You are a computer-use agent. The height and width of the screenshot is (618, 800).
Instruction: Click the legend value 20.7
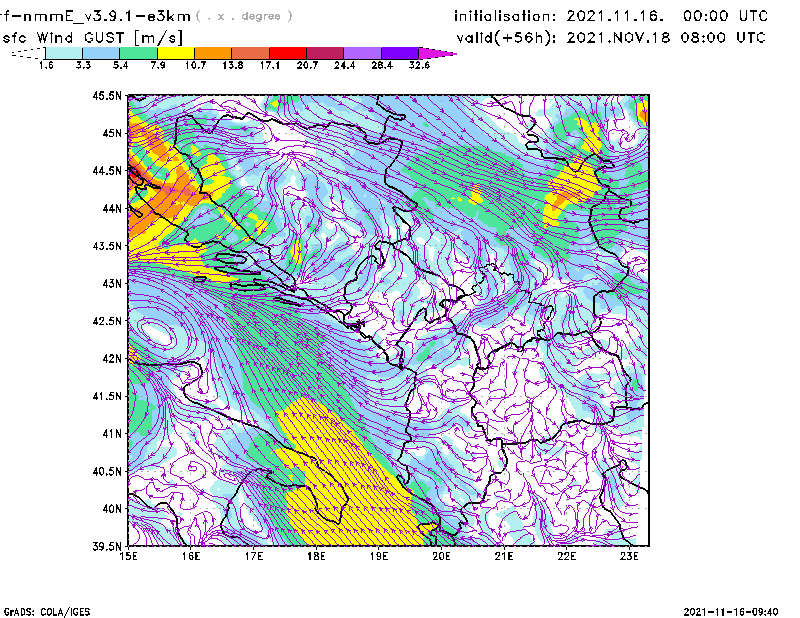pos(307,65)
